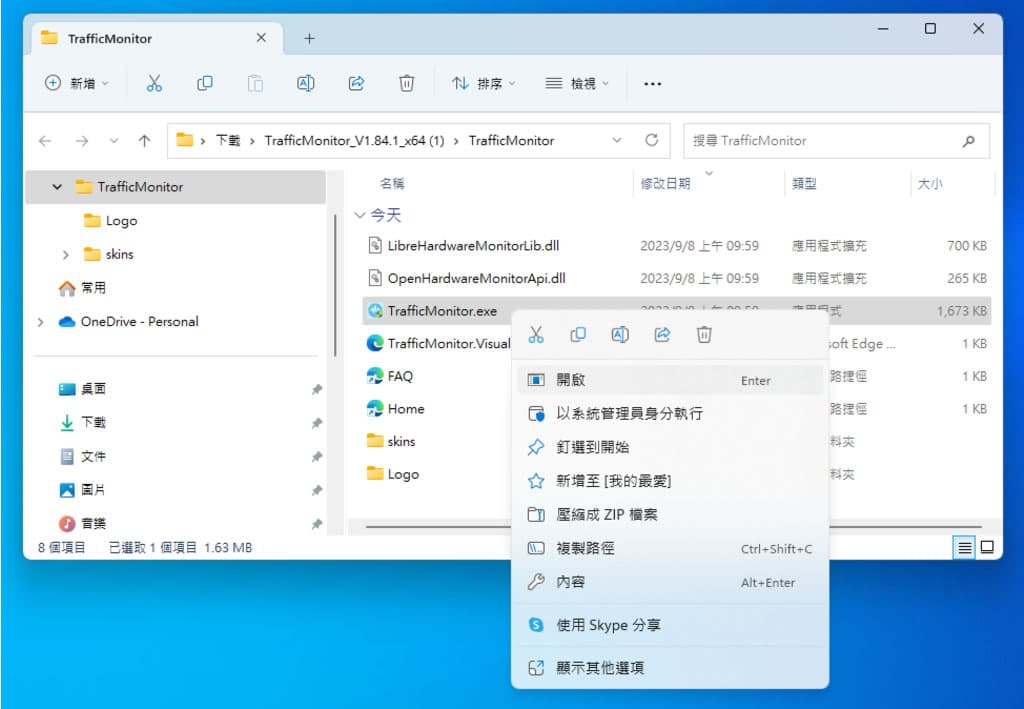Click Rename icon in context menu
This screenshot has height=709, width=1024.
tap(620, 335)
